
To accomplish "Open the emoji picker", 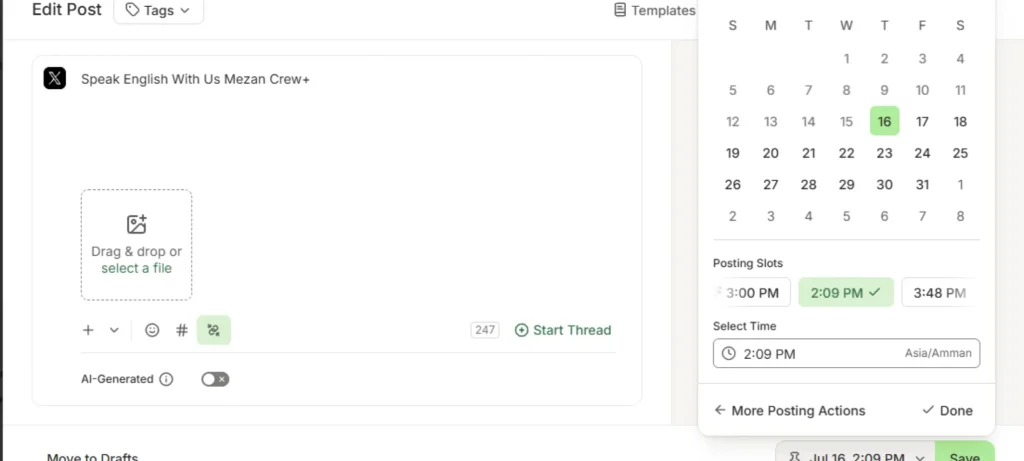I will (152, 330).
